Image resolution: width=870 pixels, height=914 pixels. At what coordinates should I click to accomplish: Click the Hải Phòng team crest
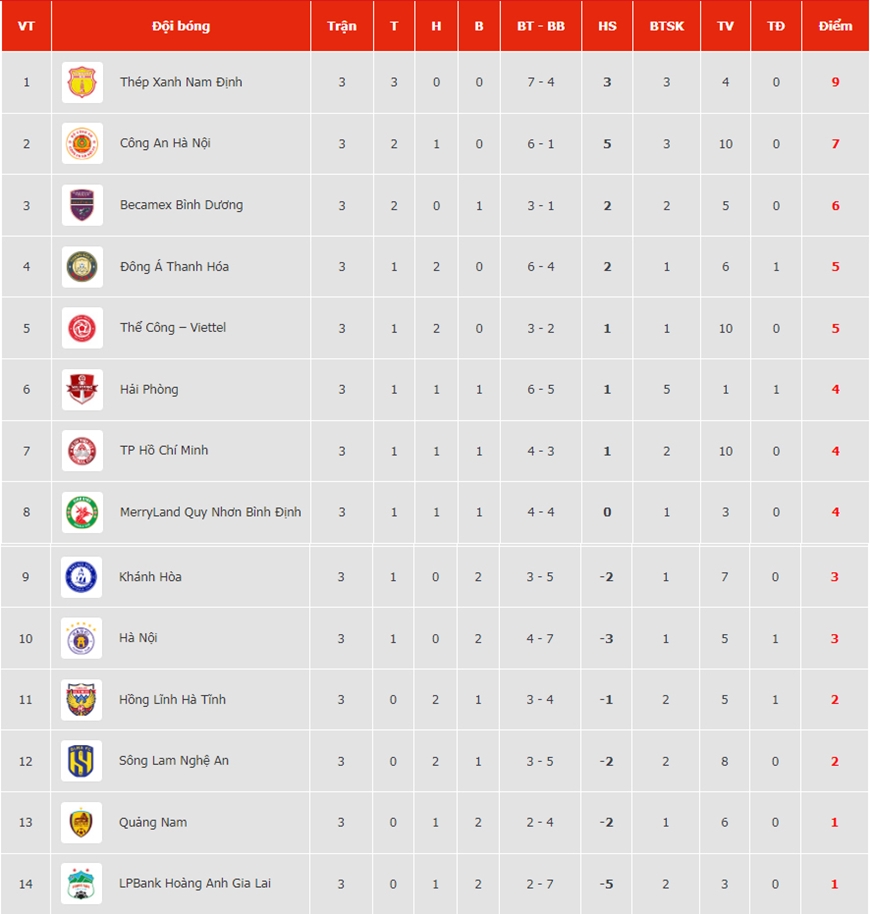pos(82,389)
